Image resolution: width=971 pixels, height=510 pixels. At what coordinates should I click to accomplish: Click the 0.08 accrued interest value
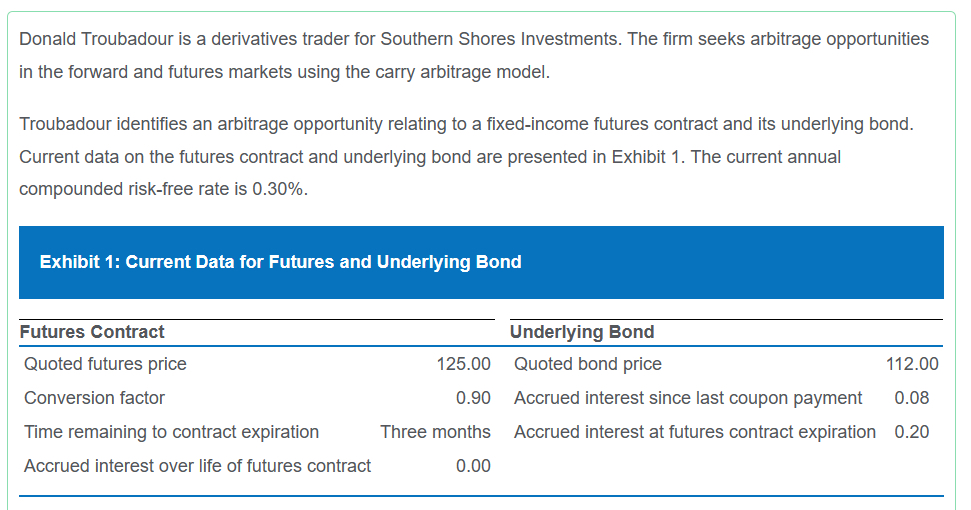click(x=911, y=398)
